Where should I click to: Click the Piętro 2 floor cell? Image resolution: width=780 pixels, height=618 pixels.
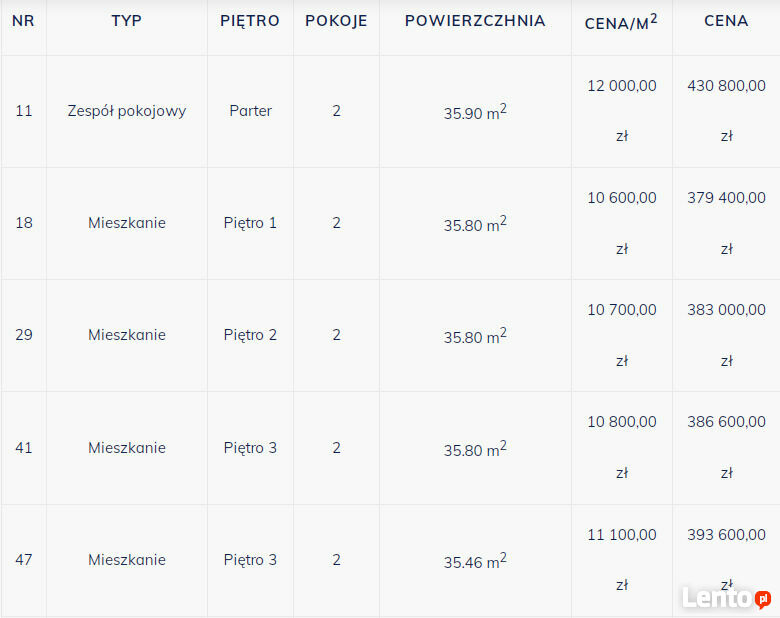click(x=250, y=335)
